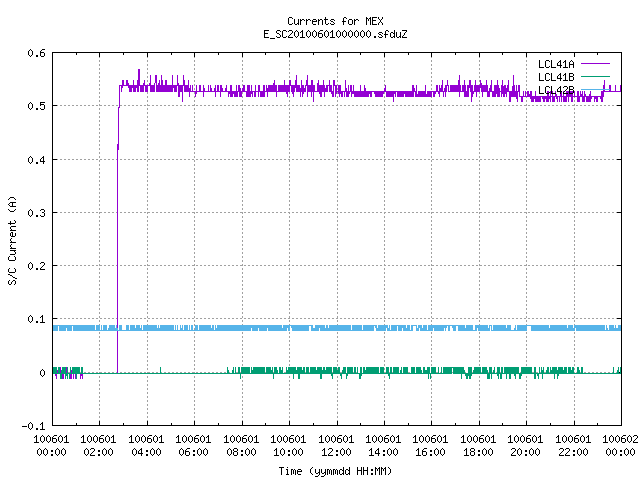Click the 0.2 y-axis tick label
This screenshot has width=640, height=480.
point(36,266)
